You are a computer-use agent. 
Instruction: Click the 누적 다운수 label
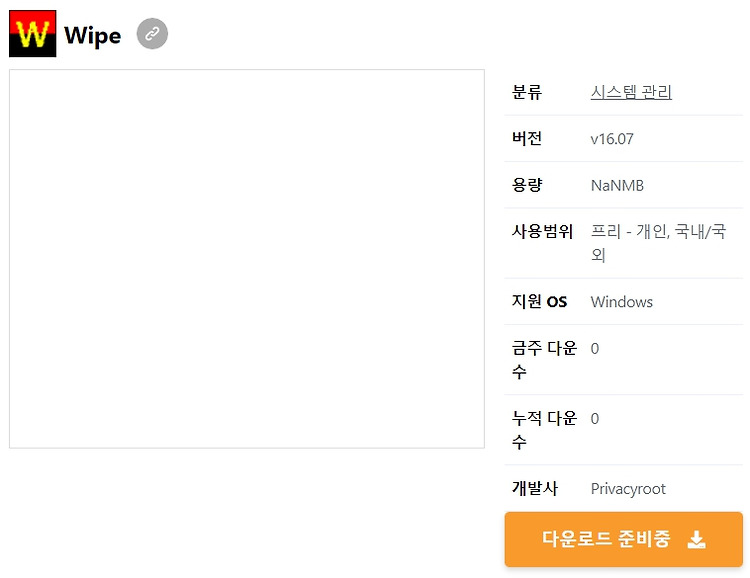coord(544,430)
